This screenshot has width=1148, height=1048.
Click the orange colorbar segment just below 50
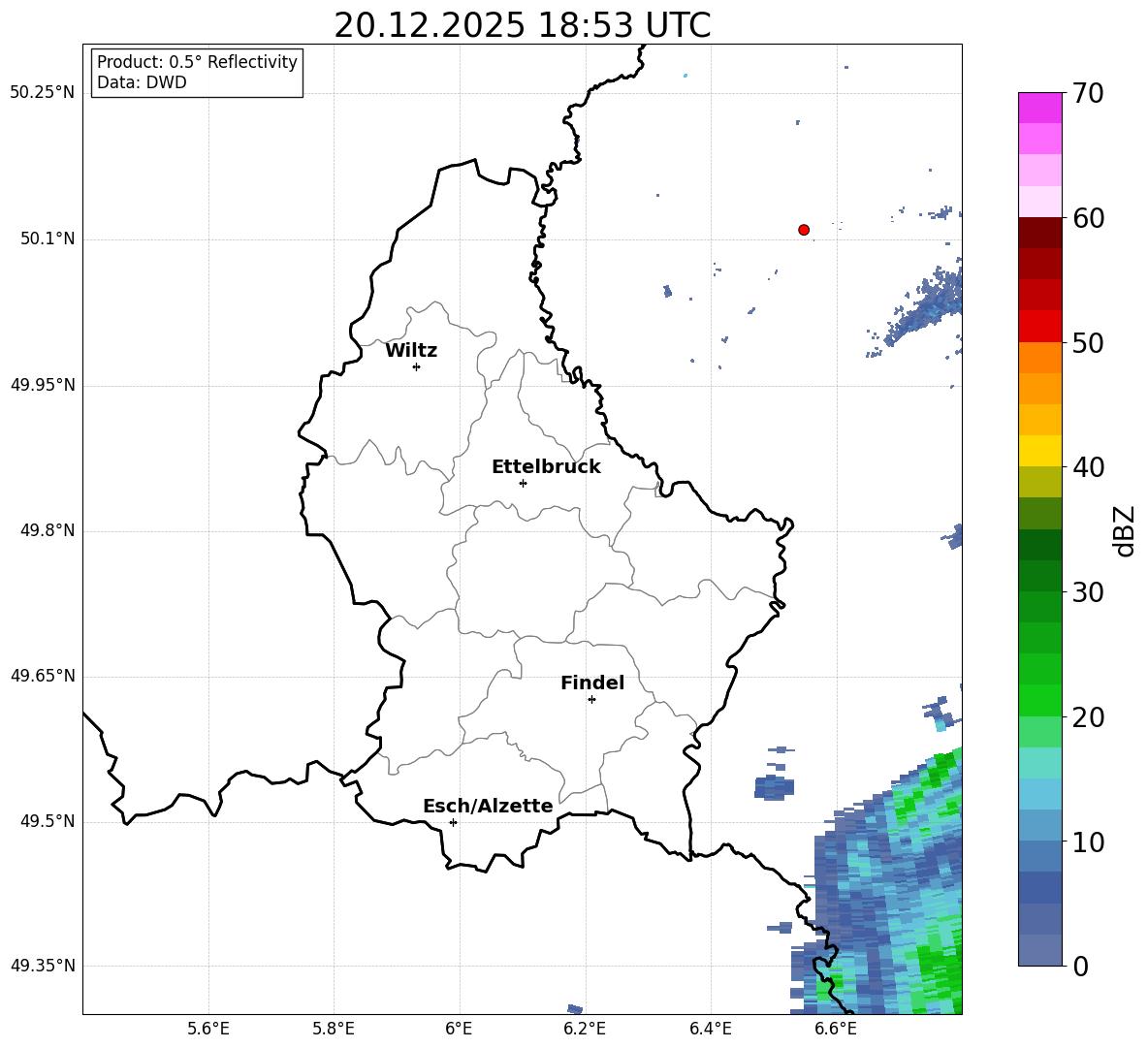pos(1040,358)
